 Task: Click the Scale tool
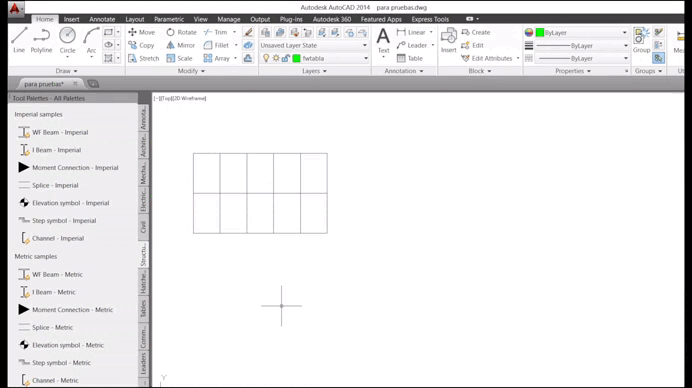click(x=179, y=58)
